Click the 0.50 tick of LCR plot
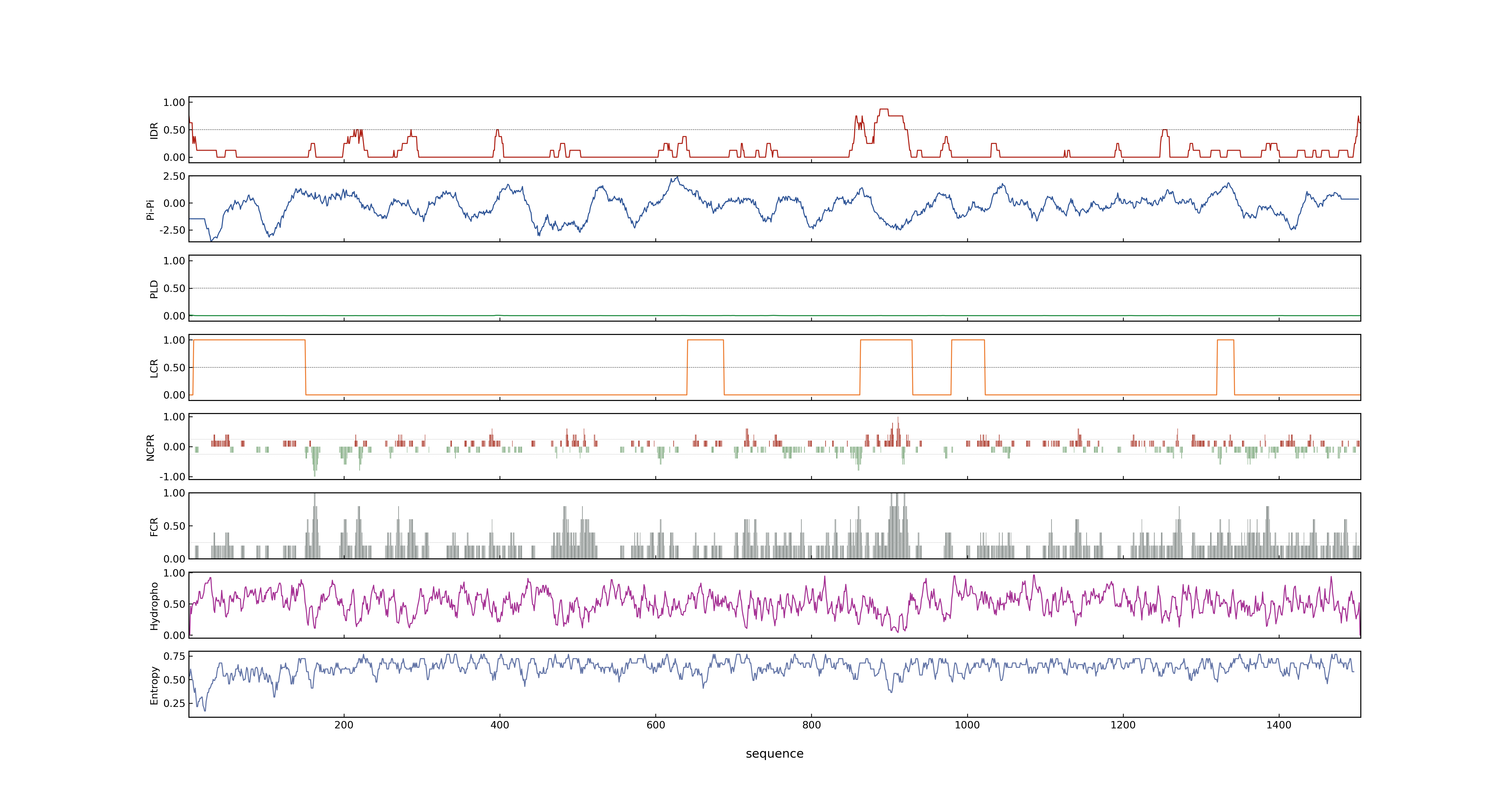The height and width of the screenshot is (806, 1512). point(174,368)
